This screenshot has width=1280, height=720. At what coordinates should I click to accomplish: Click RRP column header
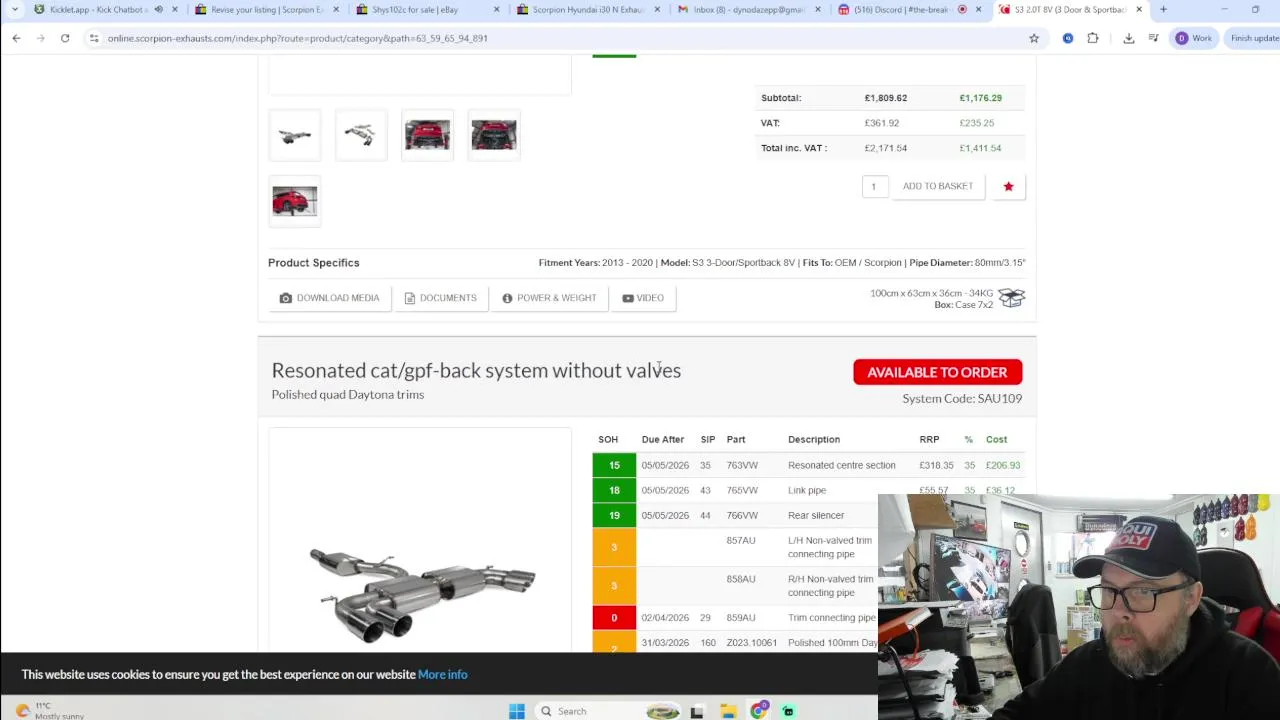(x=929, y=440)
